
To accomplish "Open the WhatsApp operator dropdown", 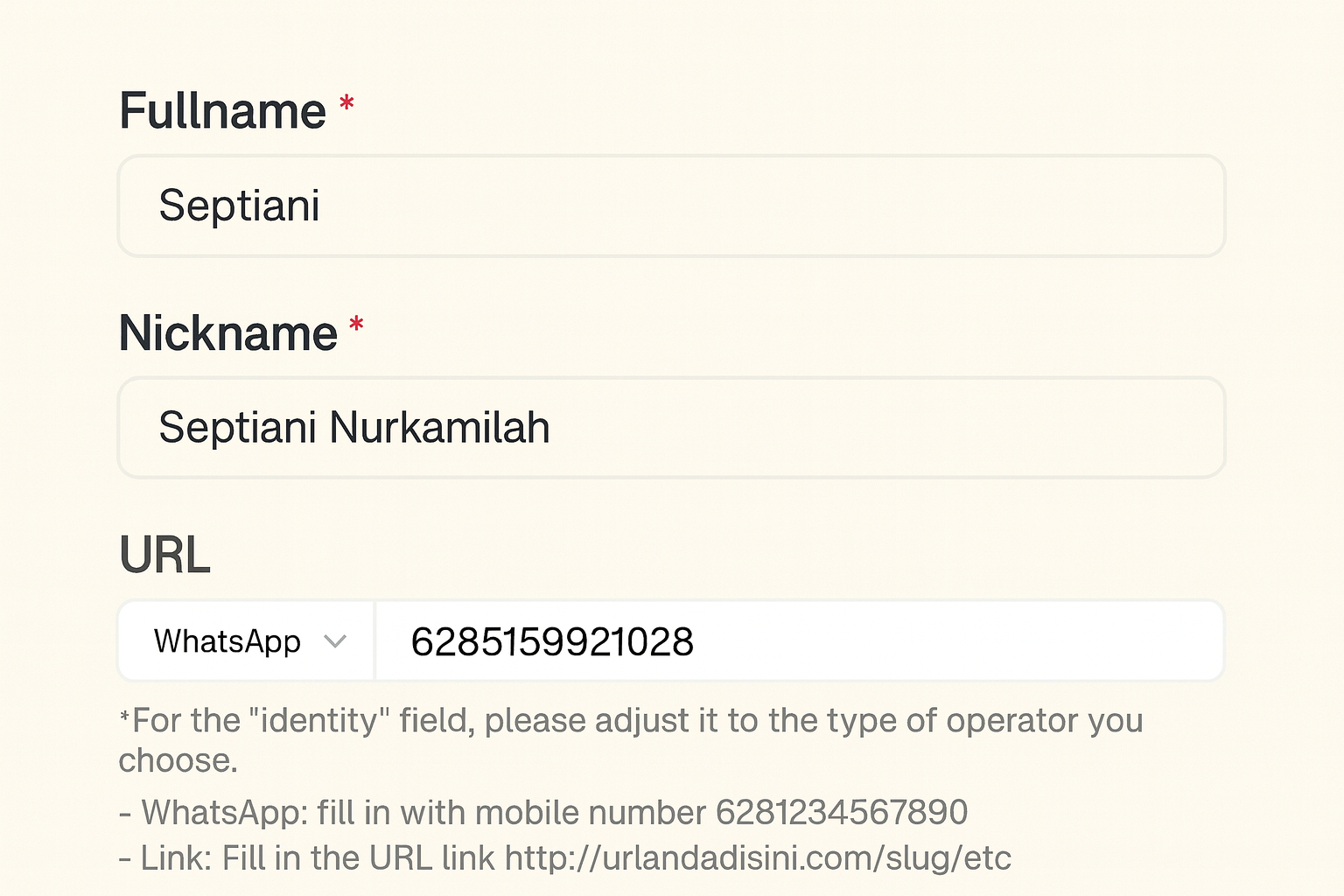I will point(245,641).
